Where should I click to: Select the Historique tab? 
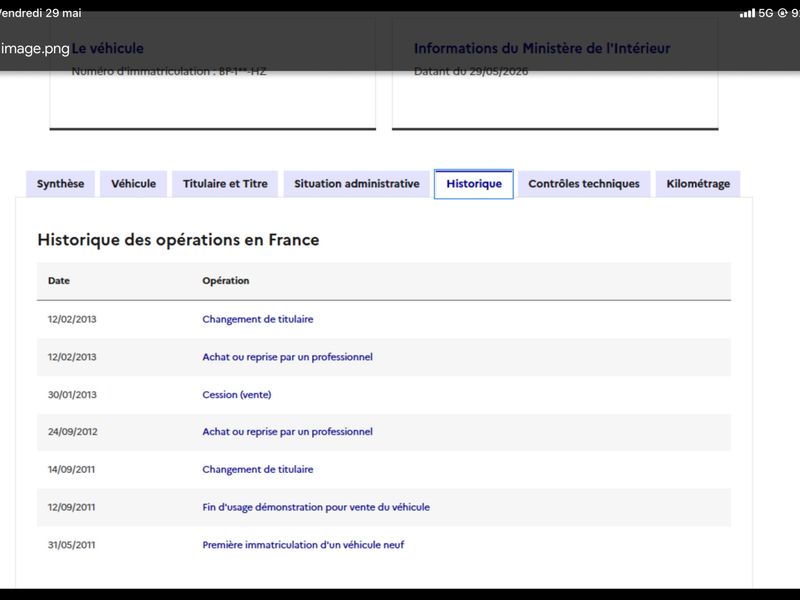coord(474,184)
